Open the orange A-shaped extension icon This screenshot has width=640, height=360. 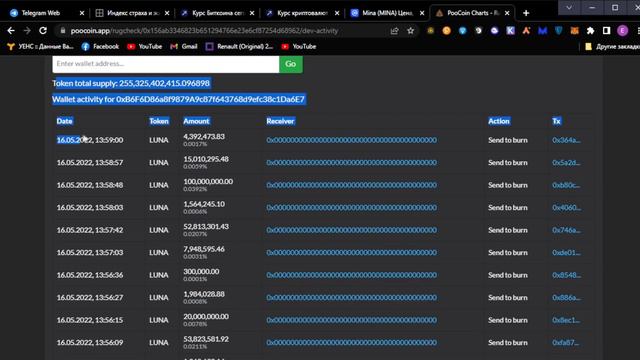527,31
